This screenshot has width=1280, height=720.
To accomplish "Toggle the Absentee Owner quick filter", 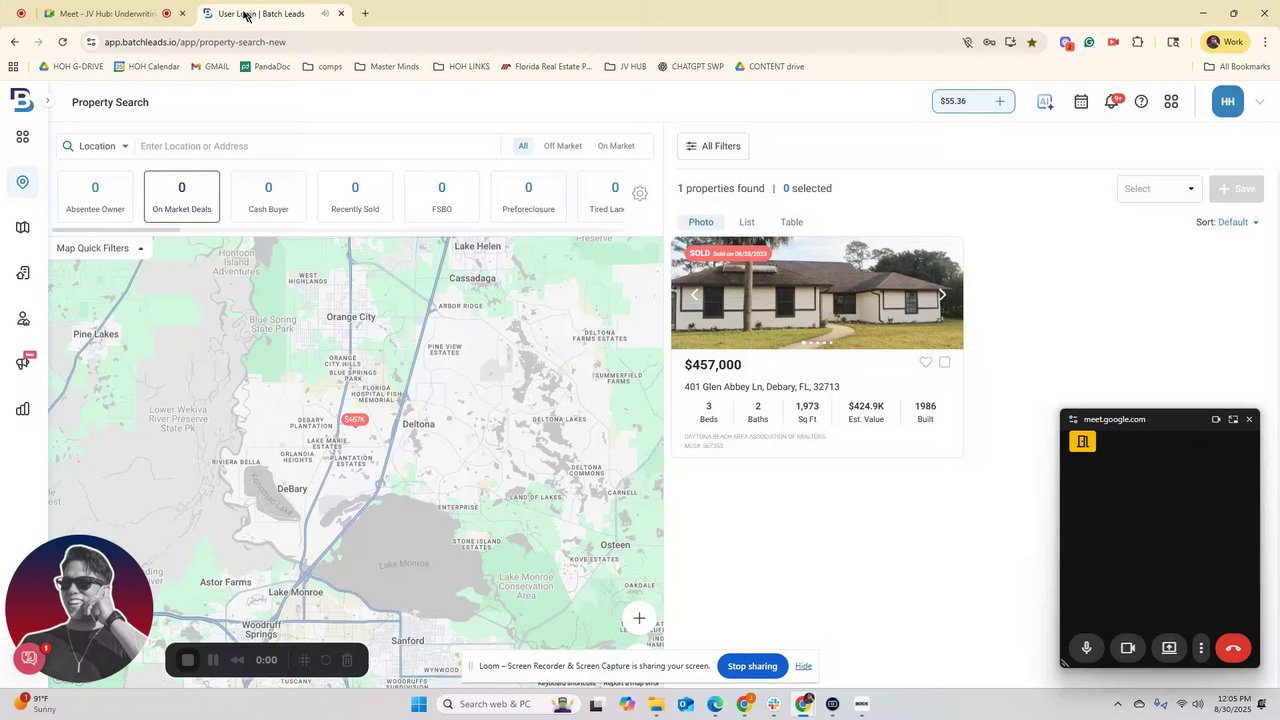I will pos(95,197).
